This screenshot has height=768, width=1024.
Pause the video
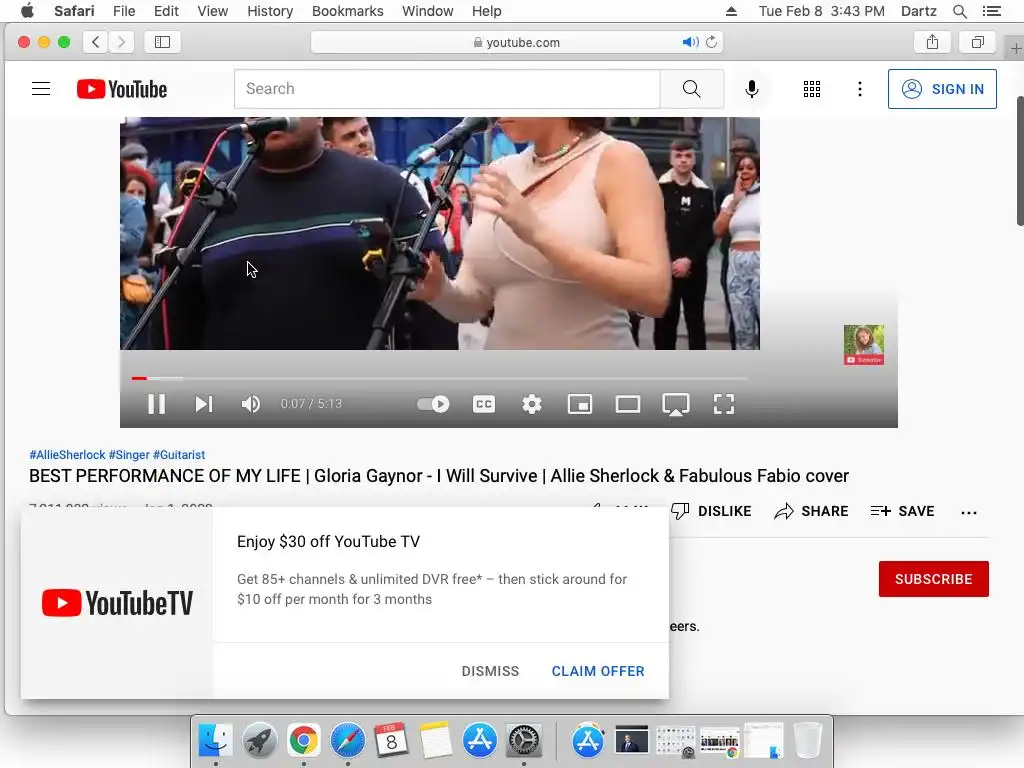156,404
